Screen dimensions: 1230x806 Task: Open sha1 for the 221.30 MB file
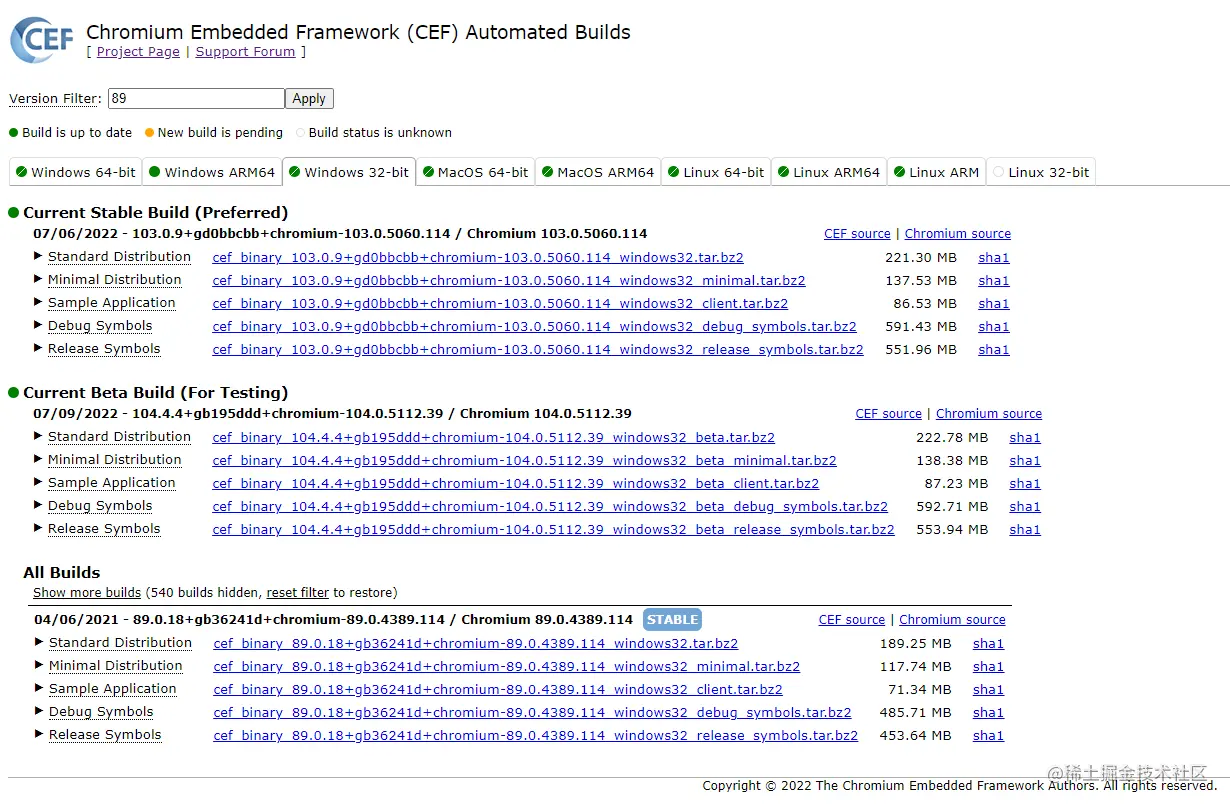pos(994,258)
